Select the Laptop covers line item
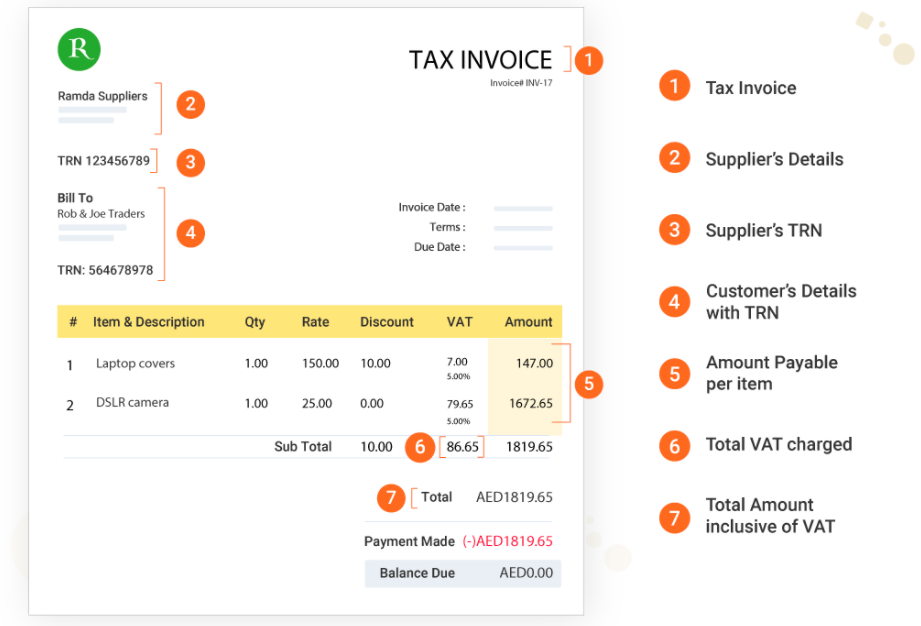This screenshot has height=626, width=921. pyautogui.click(x=135, y=364)
